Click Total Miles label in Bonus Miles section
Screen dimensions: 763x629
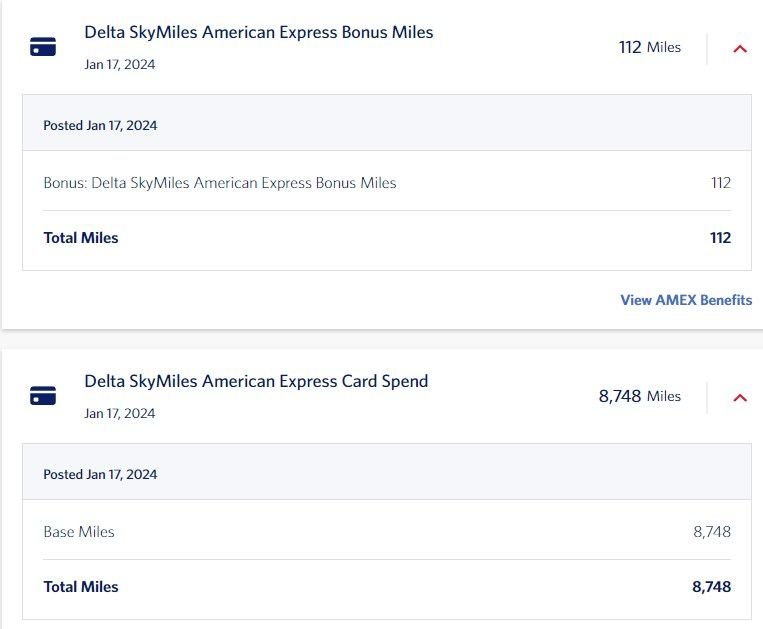[x=81, y=238]
